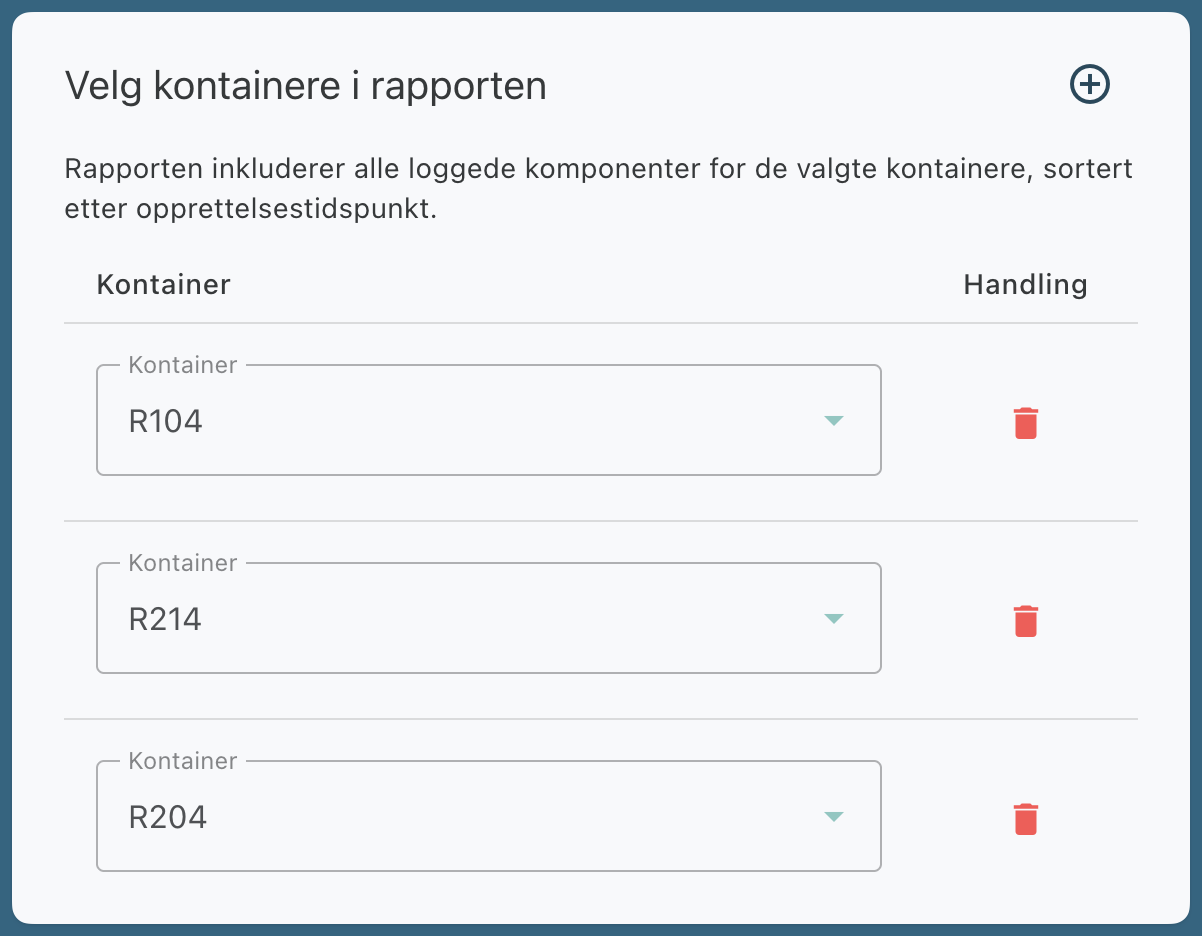Click the trash icon for R214
Screen dimensions: 1202x936
[1026, 621]
